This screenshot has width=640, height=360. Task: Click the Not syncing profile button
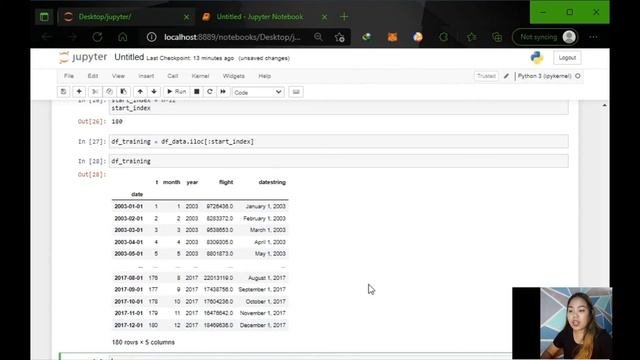(545, 37)
